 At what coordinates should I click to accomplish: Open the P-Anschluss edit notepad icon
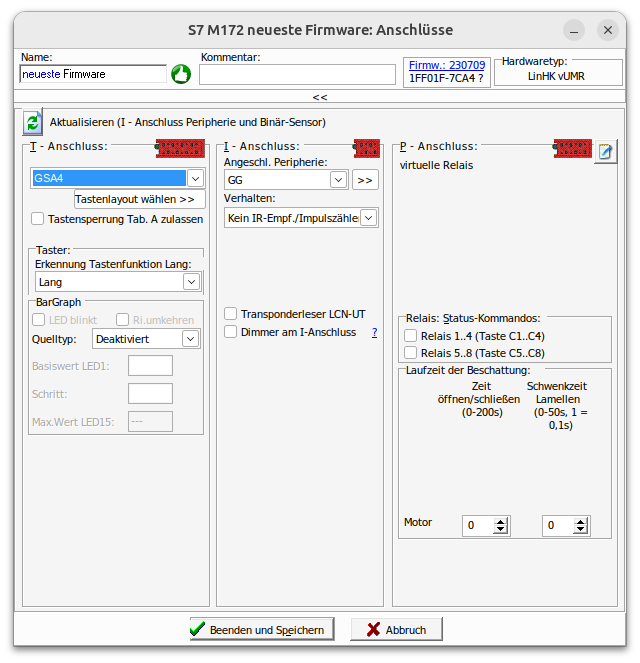pyautogui.click(x=605, y=152)
